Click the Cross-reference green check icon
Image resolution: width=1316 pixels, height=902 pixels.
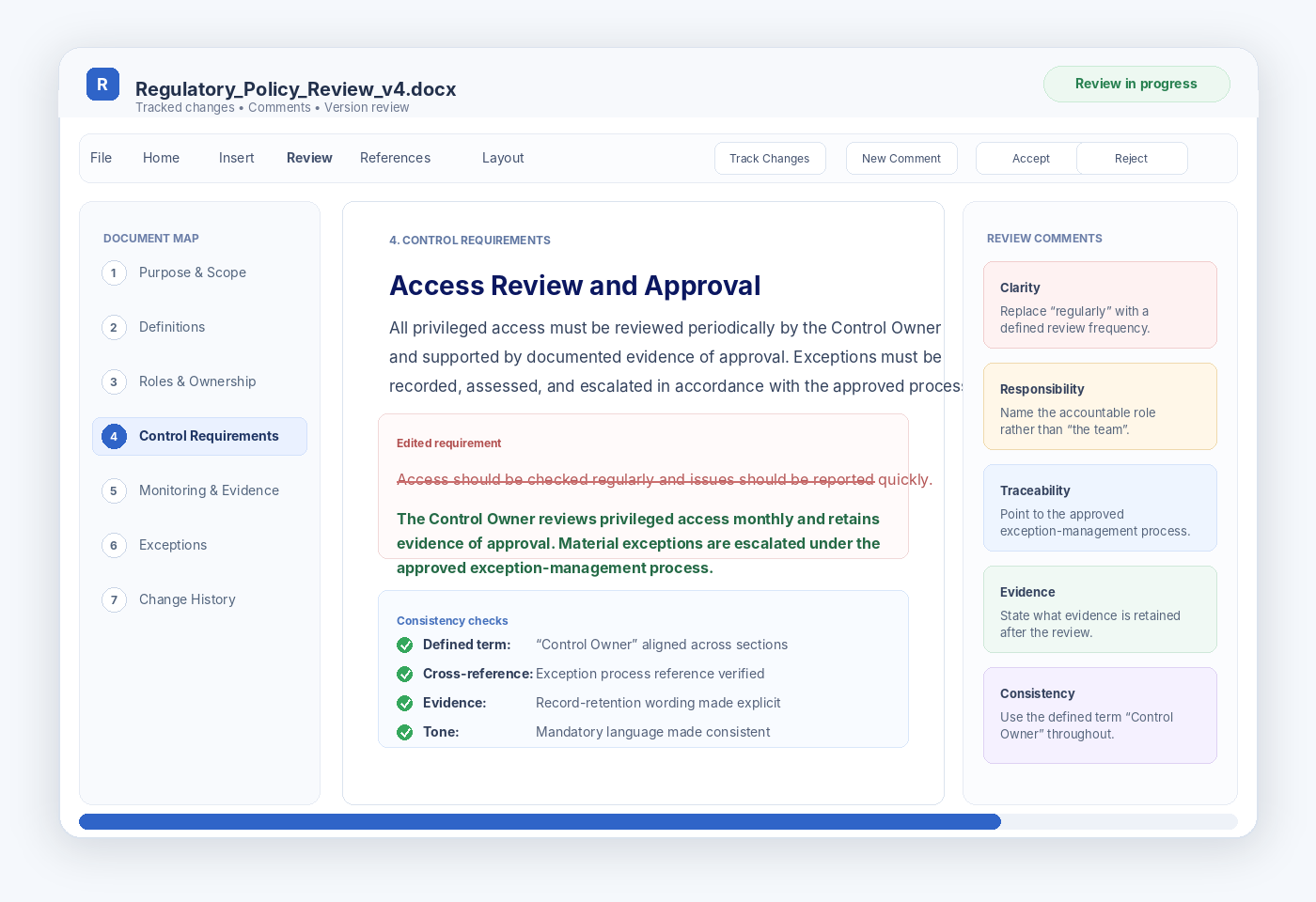pos(405,675)
